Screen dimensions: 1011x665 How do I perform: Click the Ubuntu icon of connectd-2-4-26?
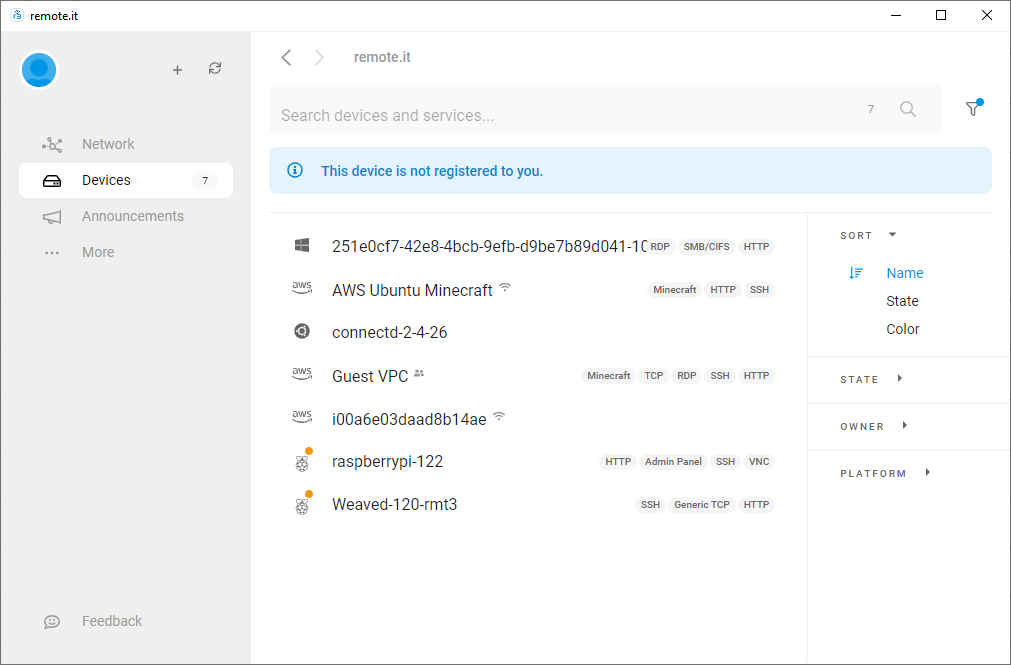point(302,332)
